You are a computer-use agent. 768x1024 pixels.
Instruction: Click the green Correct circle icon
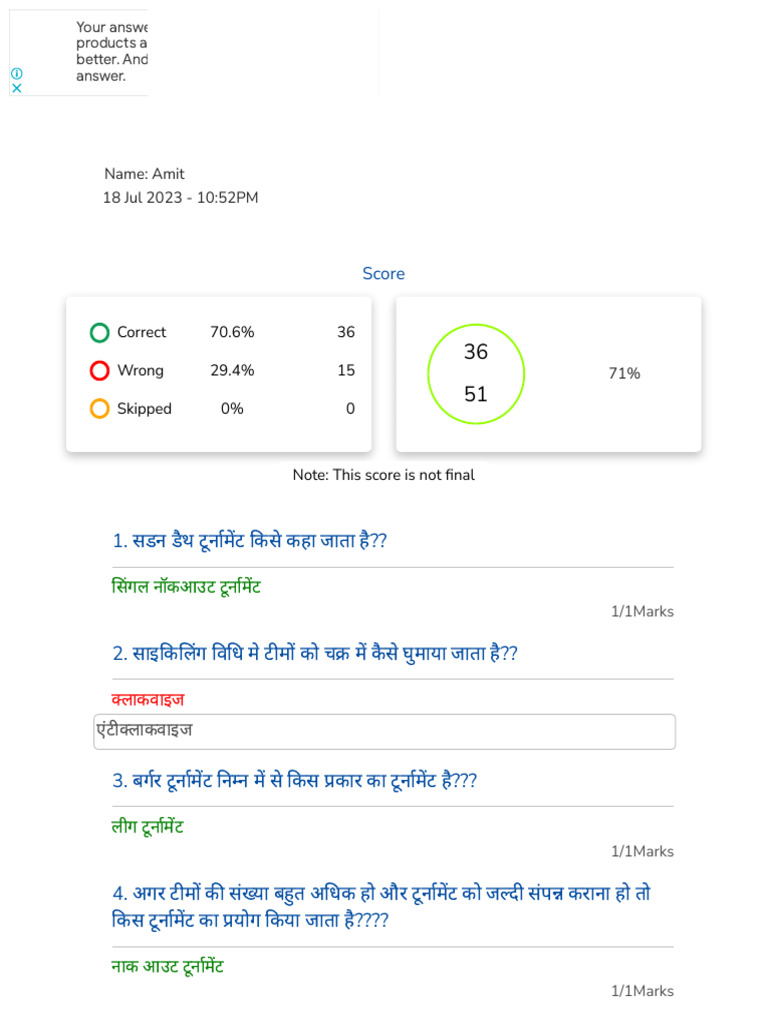[99, 332]
